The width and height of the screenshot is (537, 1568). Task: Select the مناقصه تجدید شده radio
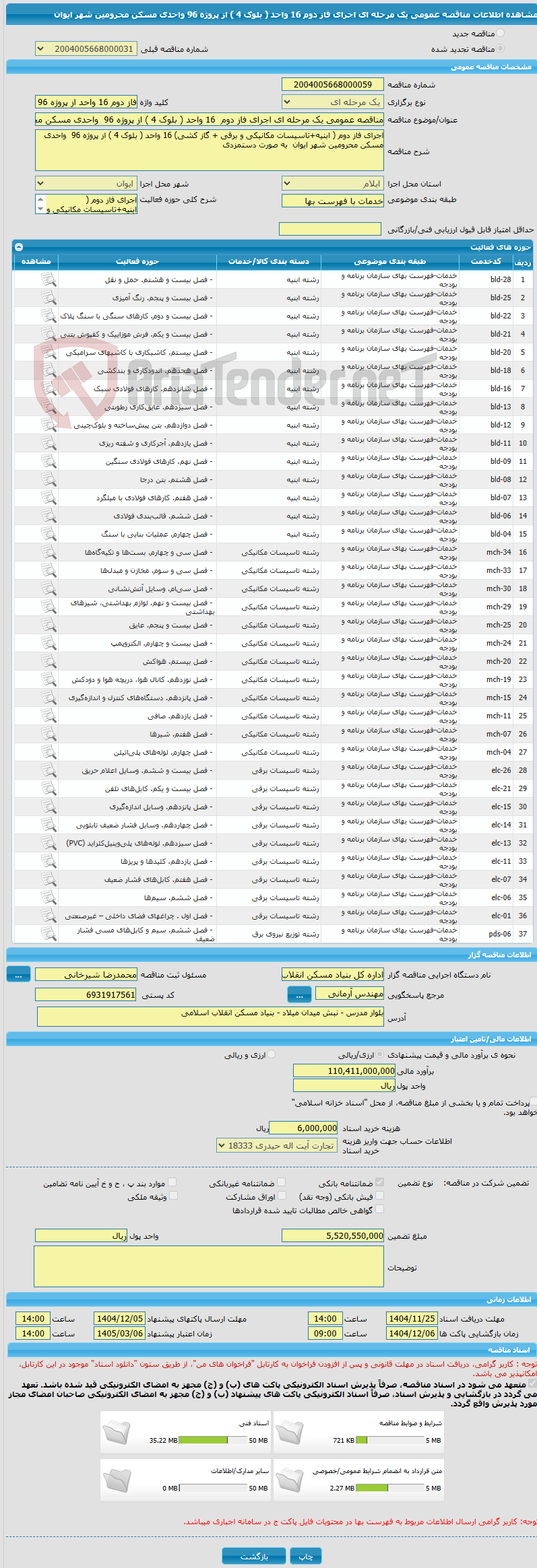pos(500,48)
